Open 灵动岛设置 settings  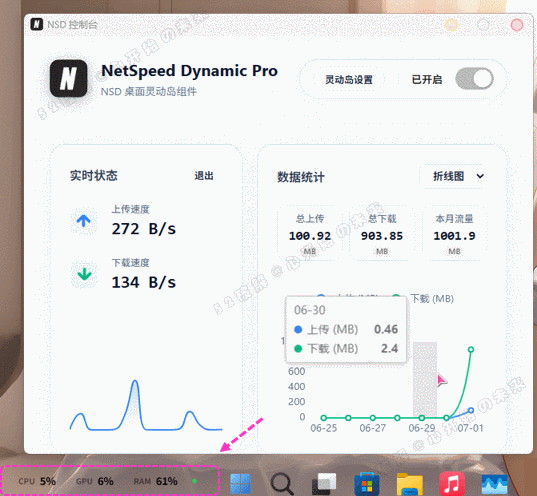pyautogui.click(x=349, y=79)
